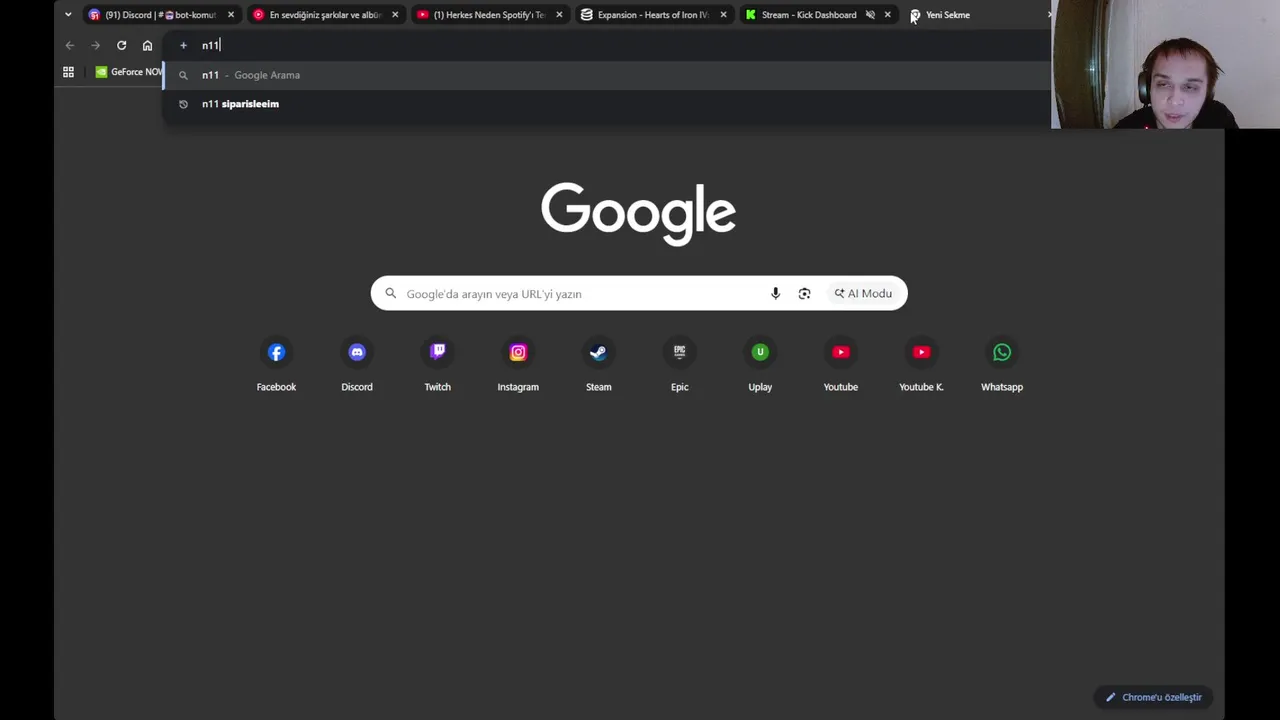Go to the home page

click(147, 45)
